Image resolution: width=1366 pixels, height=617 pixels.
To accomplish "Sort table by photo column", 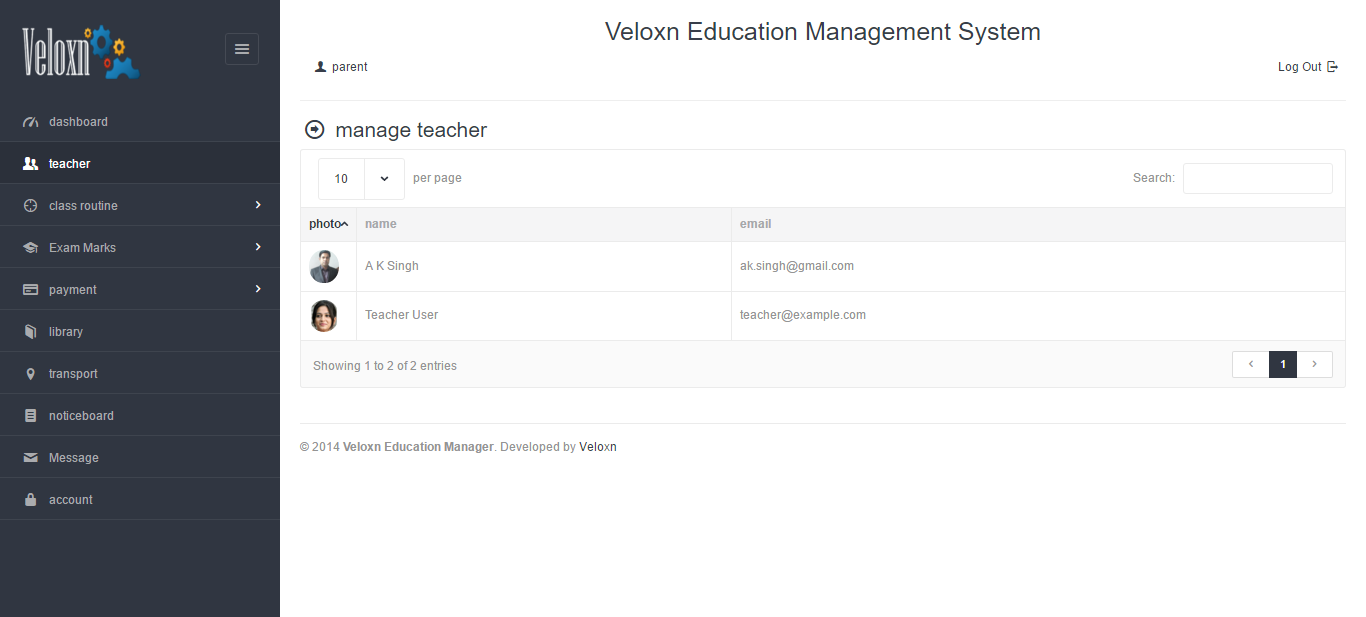I will 328,224.
